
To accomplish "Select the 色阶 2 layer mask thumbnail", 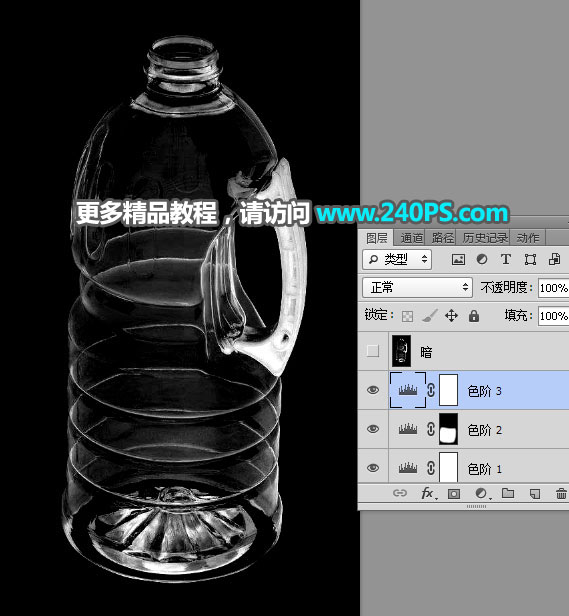I will pos(448,429).
